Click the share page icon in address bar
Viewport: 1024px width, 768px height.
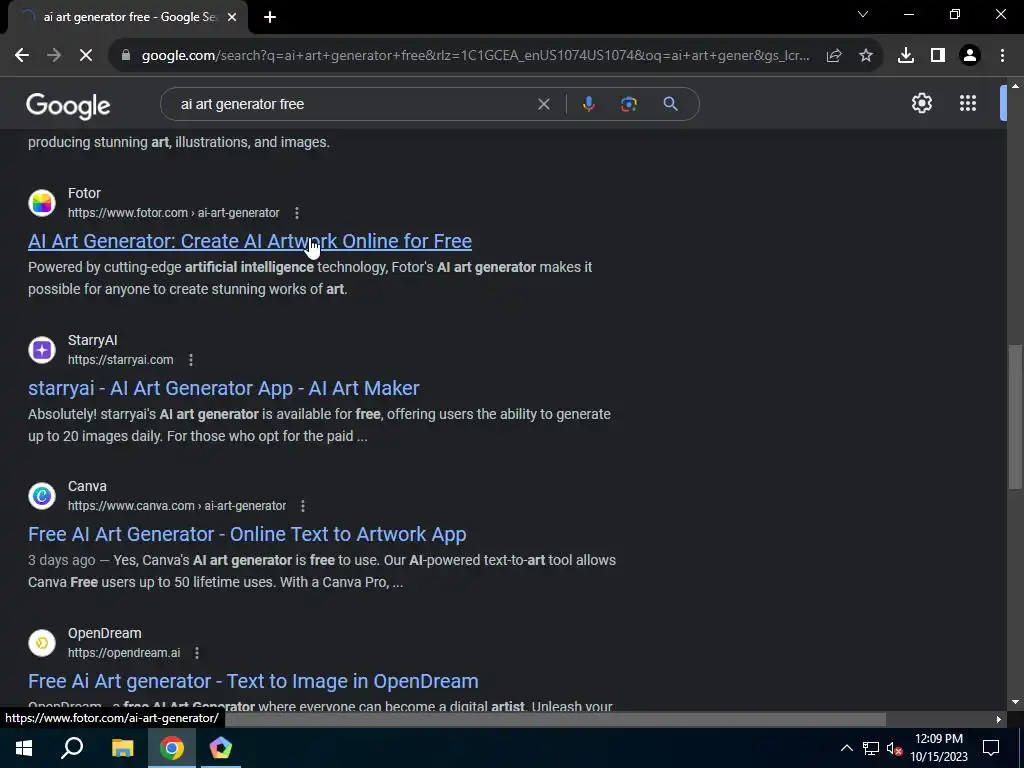pyautogui.click(x=834, y=56)
